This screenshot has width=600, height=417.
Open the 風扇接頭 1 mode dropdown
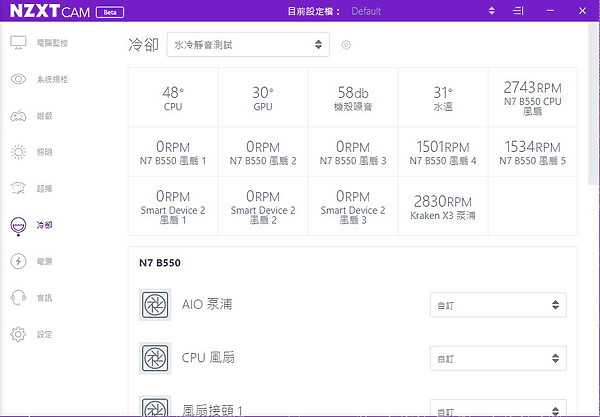(x=498, y=408)
